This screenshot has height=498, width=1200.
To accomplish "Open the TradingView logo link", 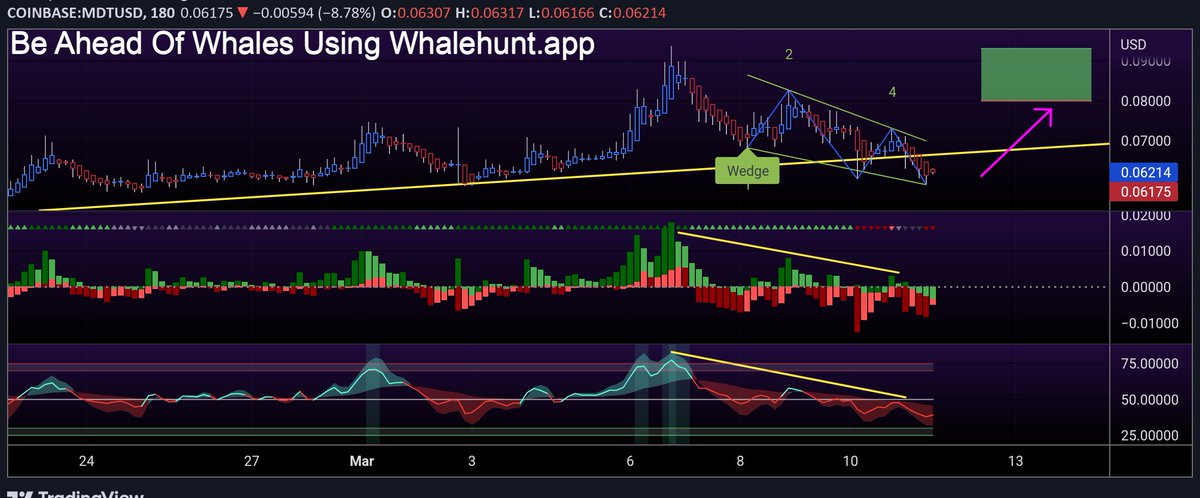I will click(x=76, y=493).
